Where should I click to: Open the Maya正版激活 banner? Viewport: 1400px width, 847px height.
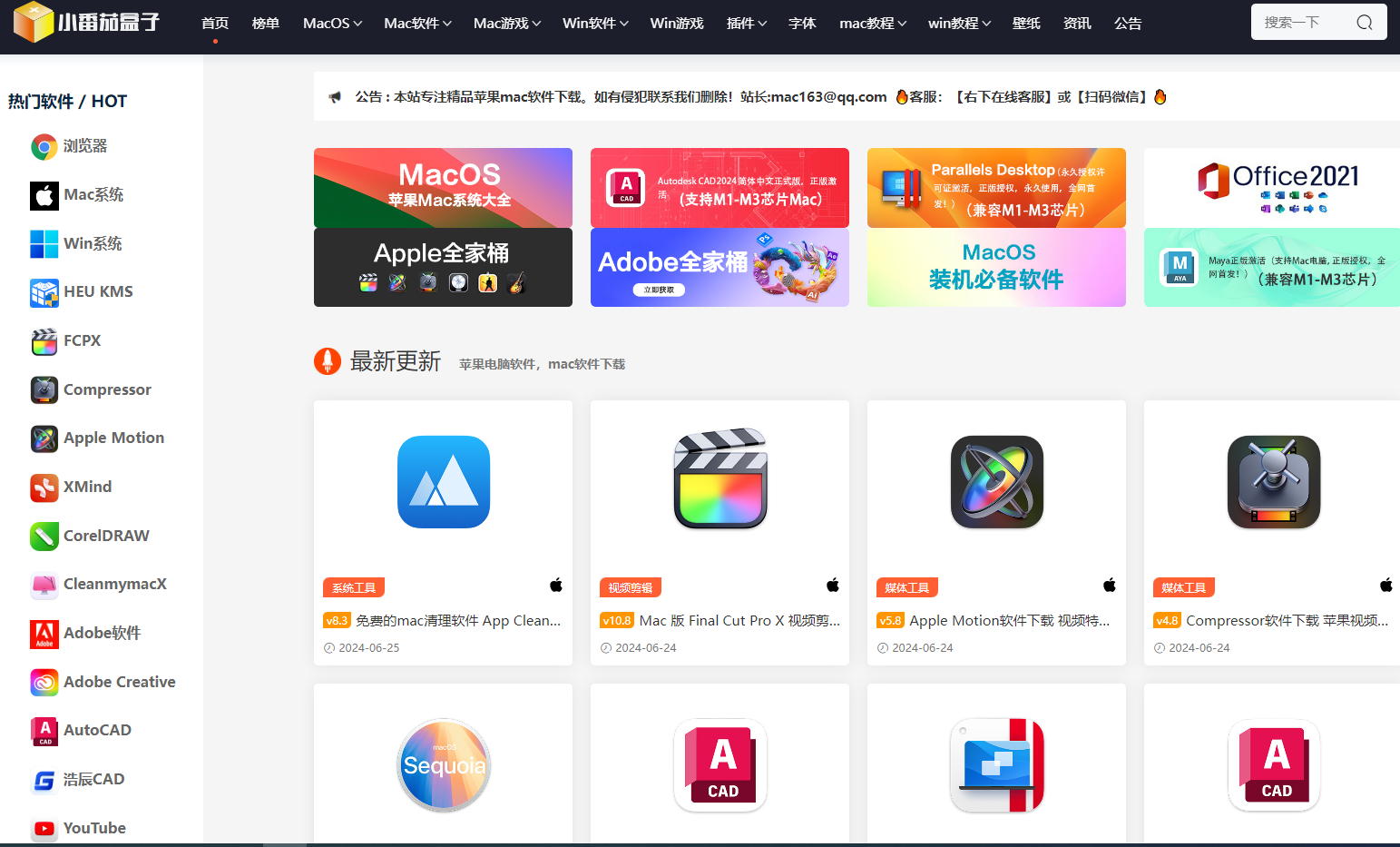[1272, 267]
